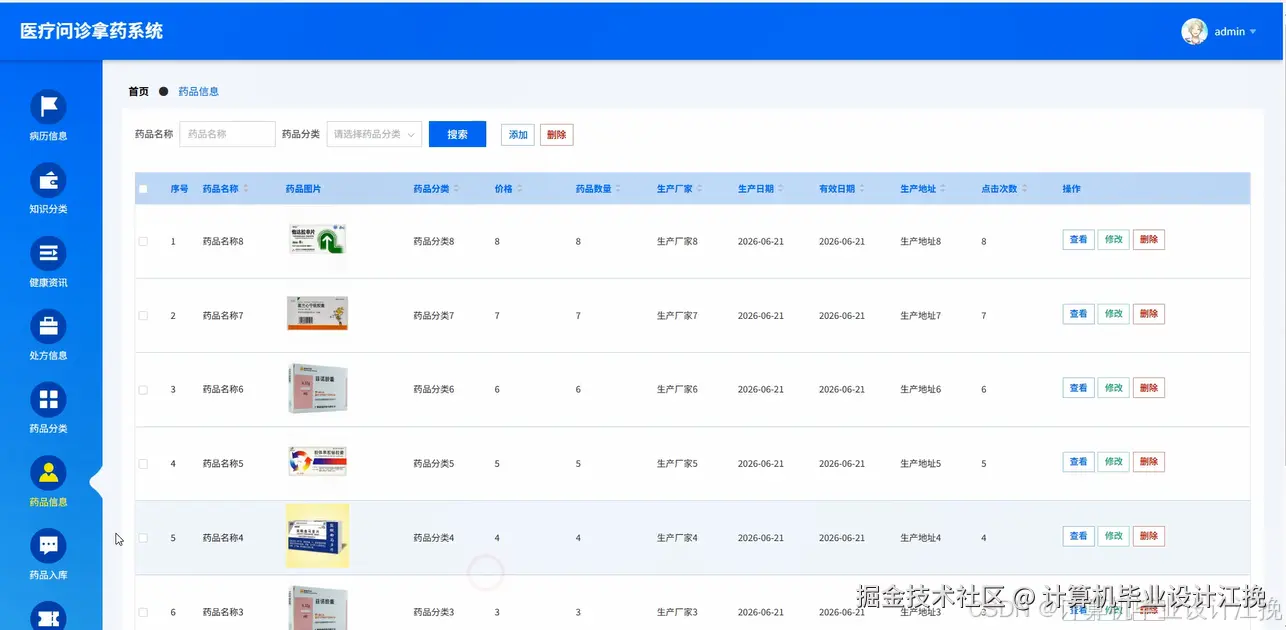This screenshot has height=630, width=1286.
Task: Open the 请选择药品分类 dropdown
Action: click(x=374, y=134)
